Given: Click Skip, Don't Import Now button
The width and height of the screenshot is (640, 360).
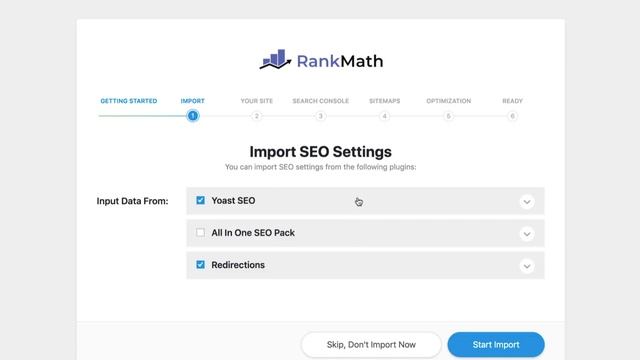Looking at the screenshot, I should [x=371, y=344].
